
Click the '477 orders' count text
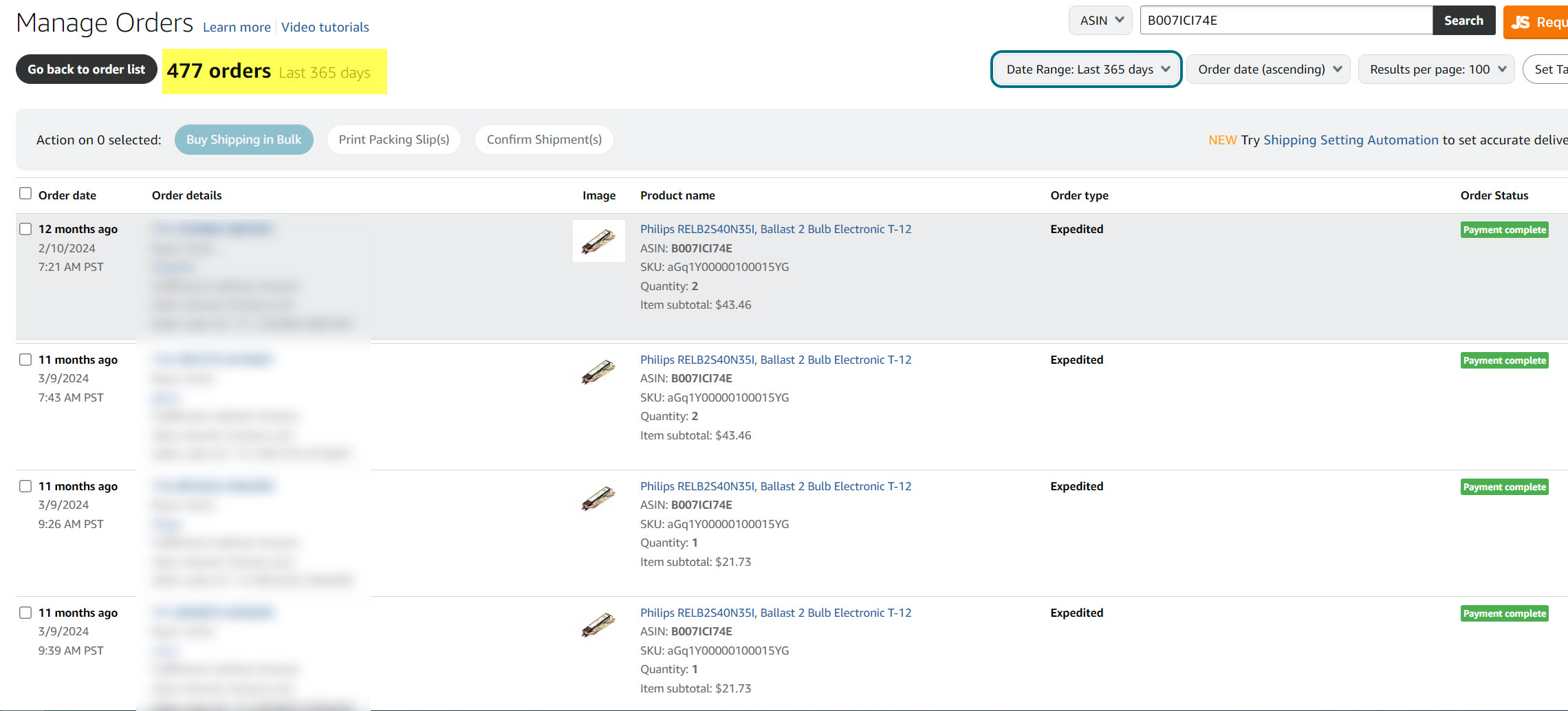pos(219,71)
